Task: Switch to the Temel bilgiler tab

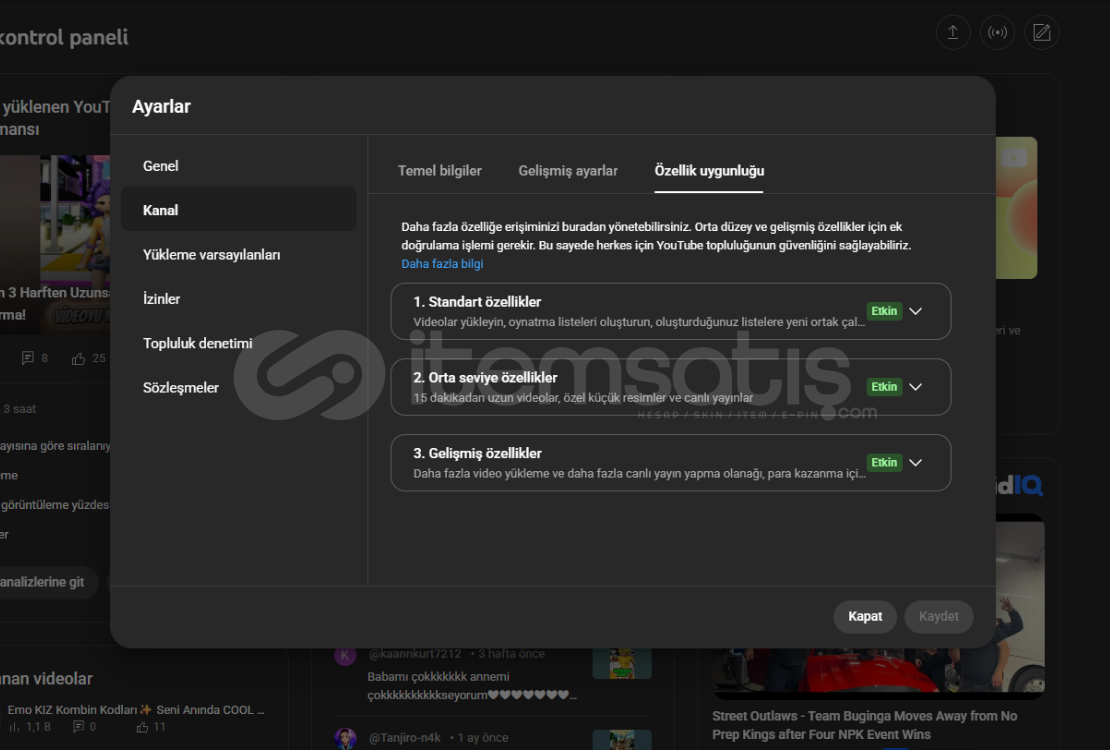Action: (x=439, y=171)
